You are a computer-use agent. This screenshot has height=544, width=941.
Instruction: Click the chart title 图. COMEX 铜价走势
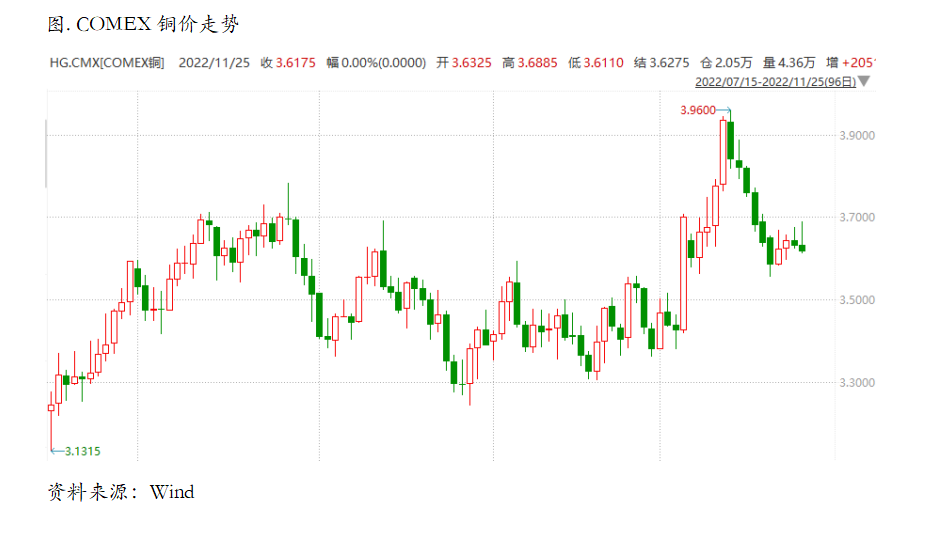click(x=143, y=24)
